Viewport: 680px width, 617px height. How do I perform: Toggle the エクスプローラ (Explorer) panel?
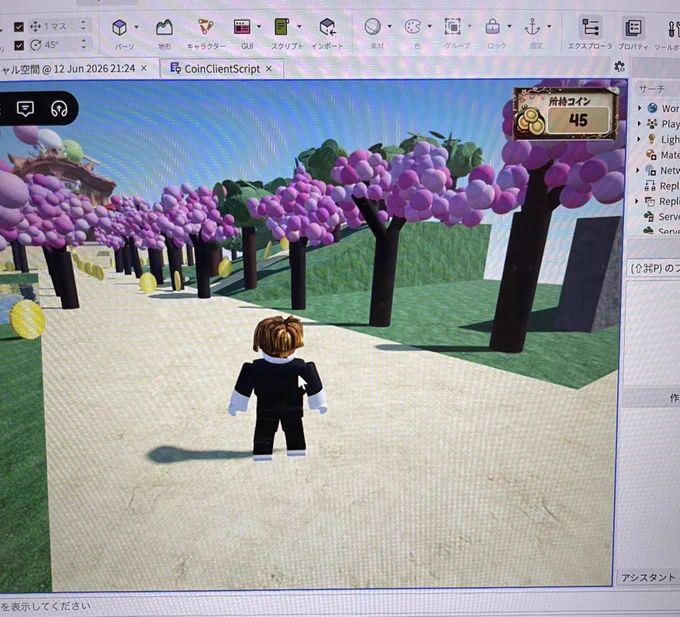coord(590,27)
